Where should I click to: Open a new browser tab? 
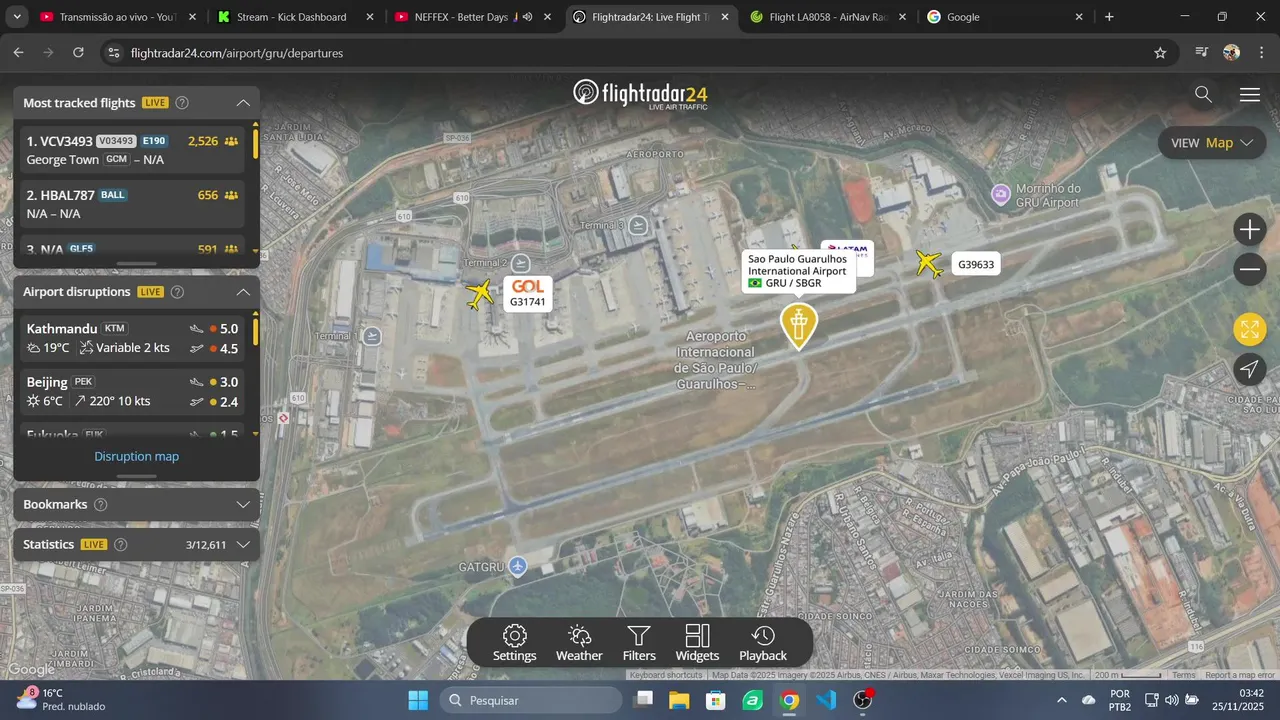[x=1109, y=17]
